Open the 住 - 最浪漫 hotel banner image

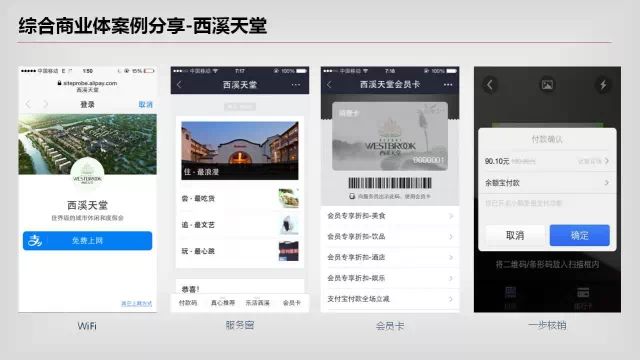(x=240, y=151)
